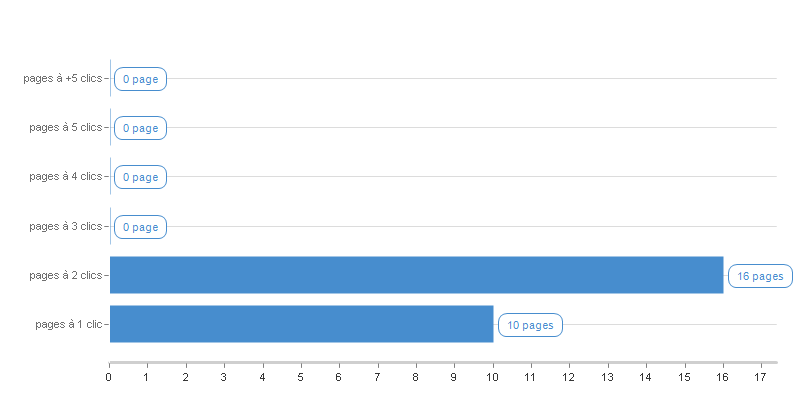Image resolution: width=800 pixels, height=400 pixels.
Task: Select the 'pages à 1 clic' axis label
Action: (x=69, y=324)
